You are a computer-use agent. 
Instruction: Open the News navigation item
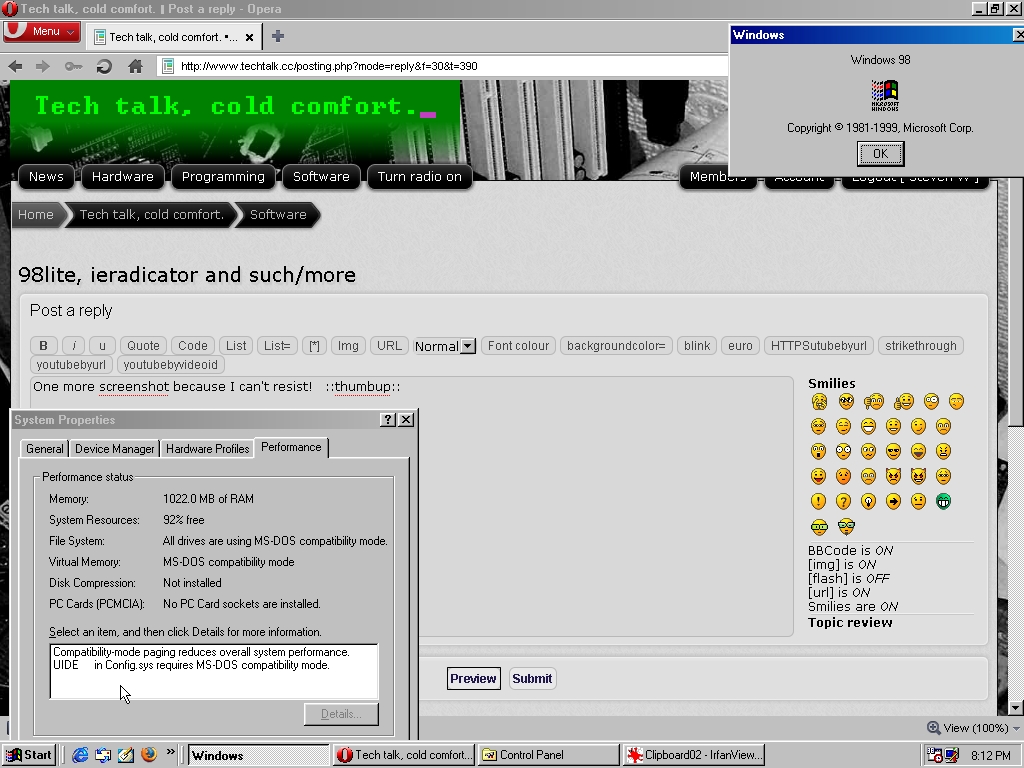click(46, 176)
